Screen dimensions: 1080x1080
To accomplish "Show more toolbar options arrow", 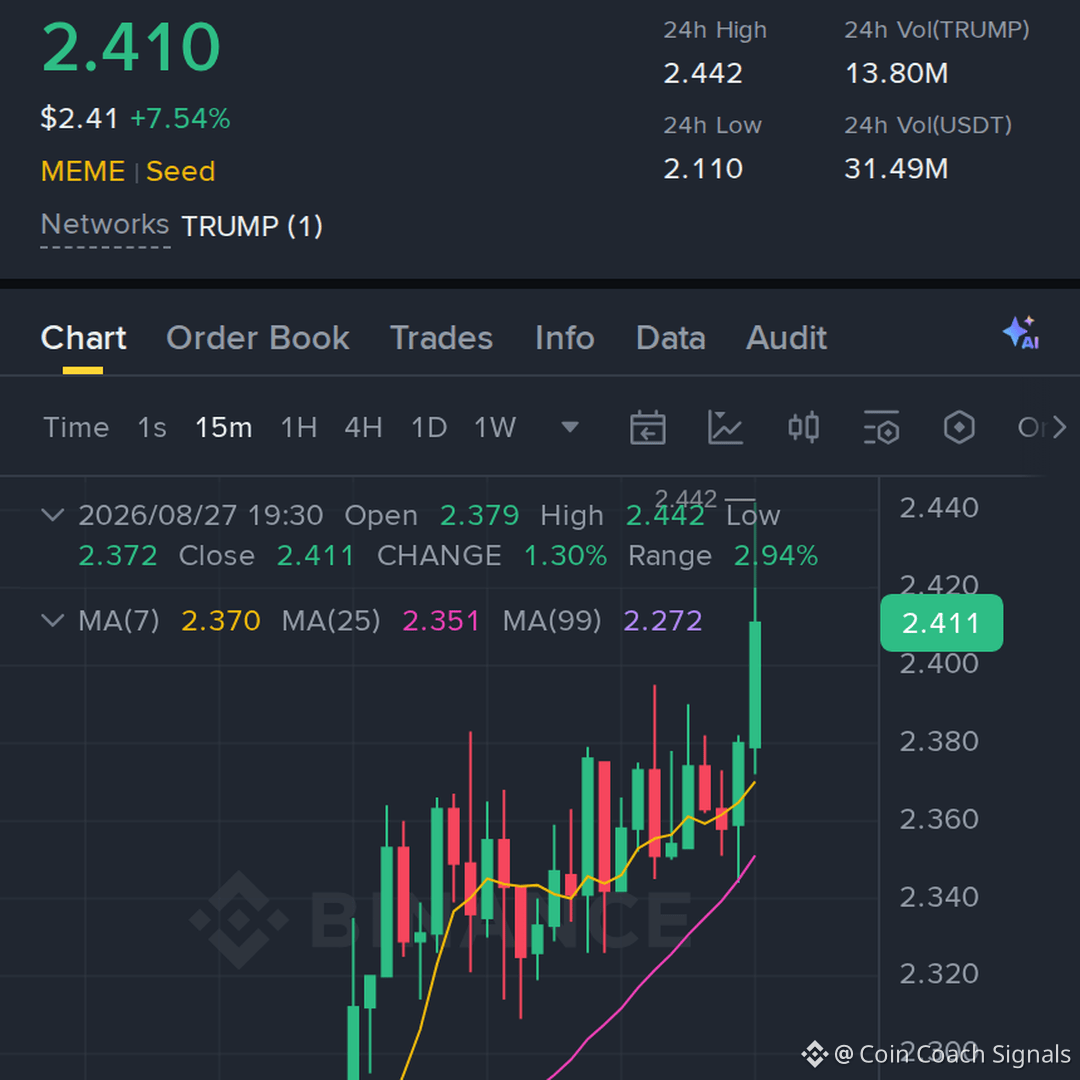I will click(1059, 428).
